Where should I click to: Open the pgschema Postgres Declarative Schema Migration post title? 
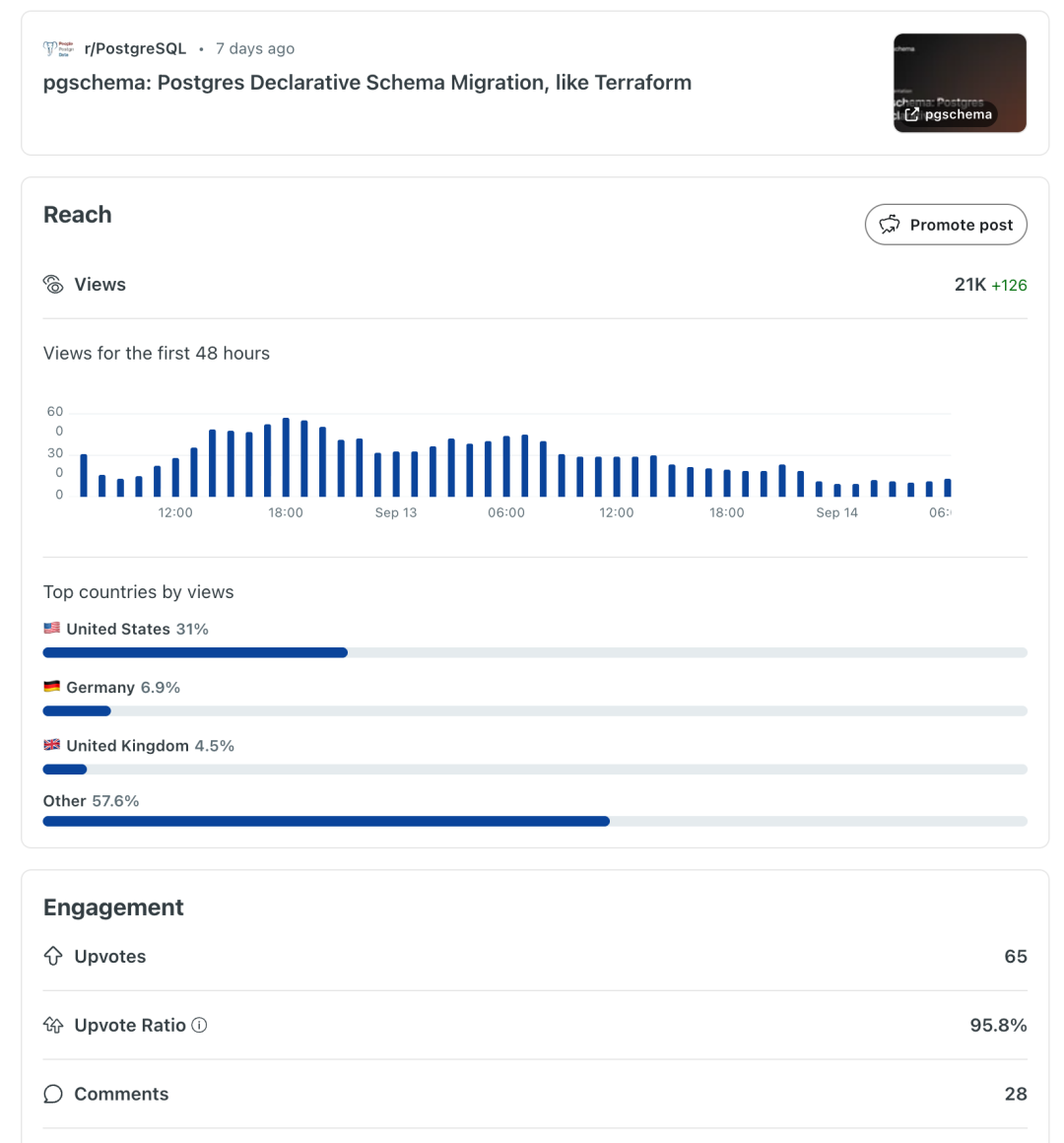tap(367, 83)
